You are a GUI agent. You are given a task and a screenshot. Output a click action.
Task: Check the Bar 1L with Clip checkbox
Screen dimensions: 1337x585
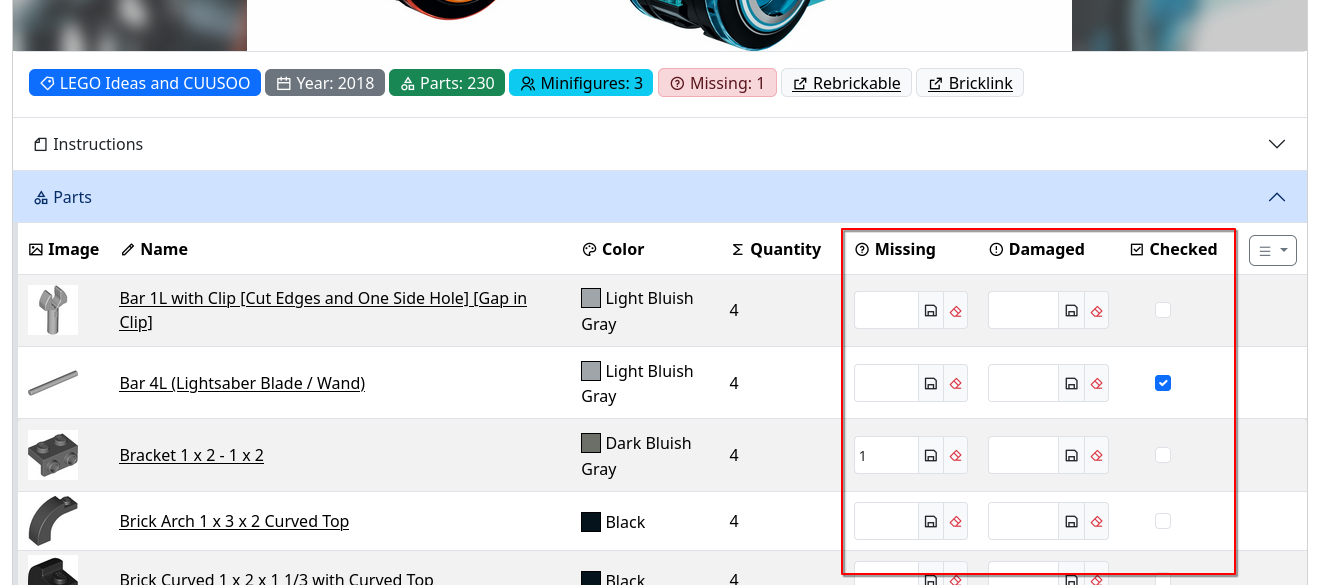point(1162,311)
